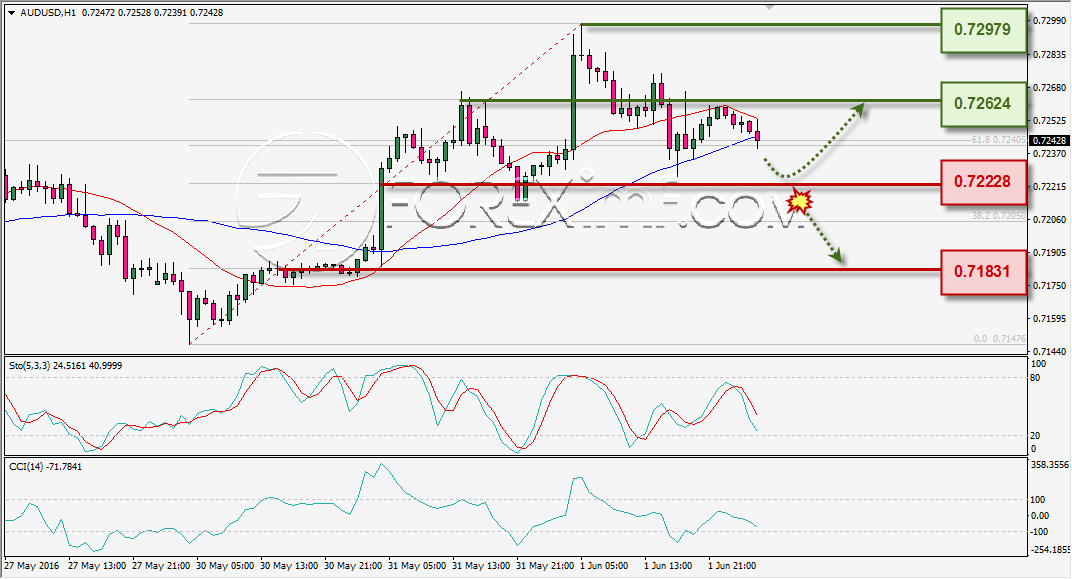Click the 20 level on Stochastic scale
Image resolution: width=1072 pixels, height=579 pixels.
[1035, 435]
